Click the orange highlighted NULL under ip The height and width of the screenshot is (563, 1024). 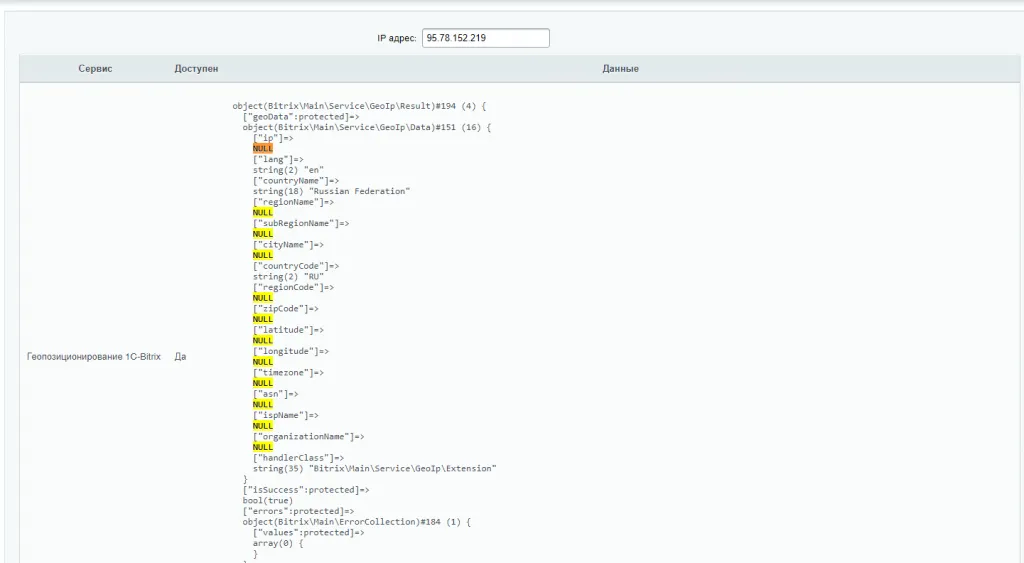tap(262, 148)
